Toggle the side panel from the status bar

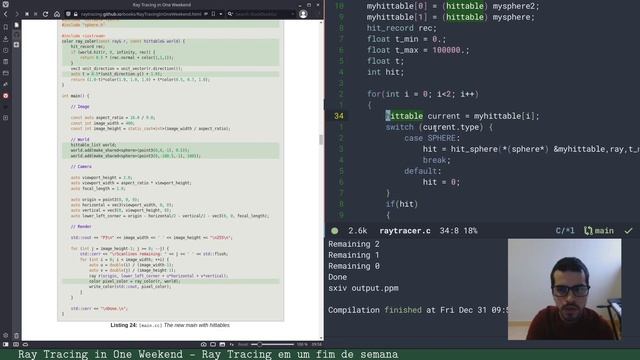(5, 344)
